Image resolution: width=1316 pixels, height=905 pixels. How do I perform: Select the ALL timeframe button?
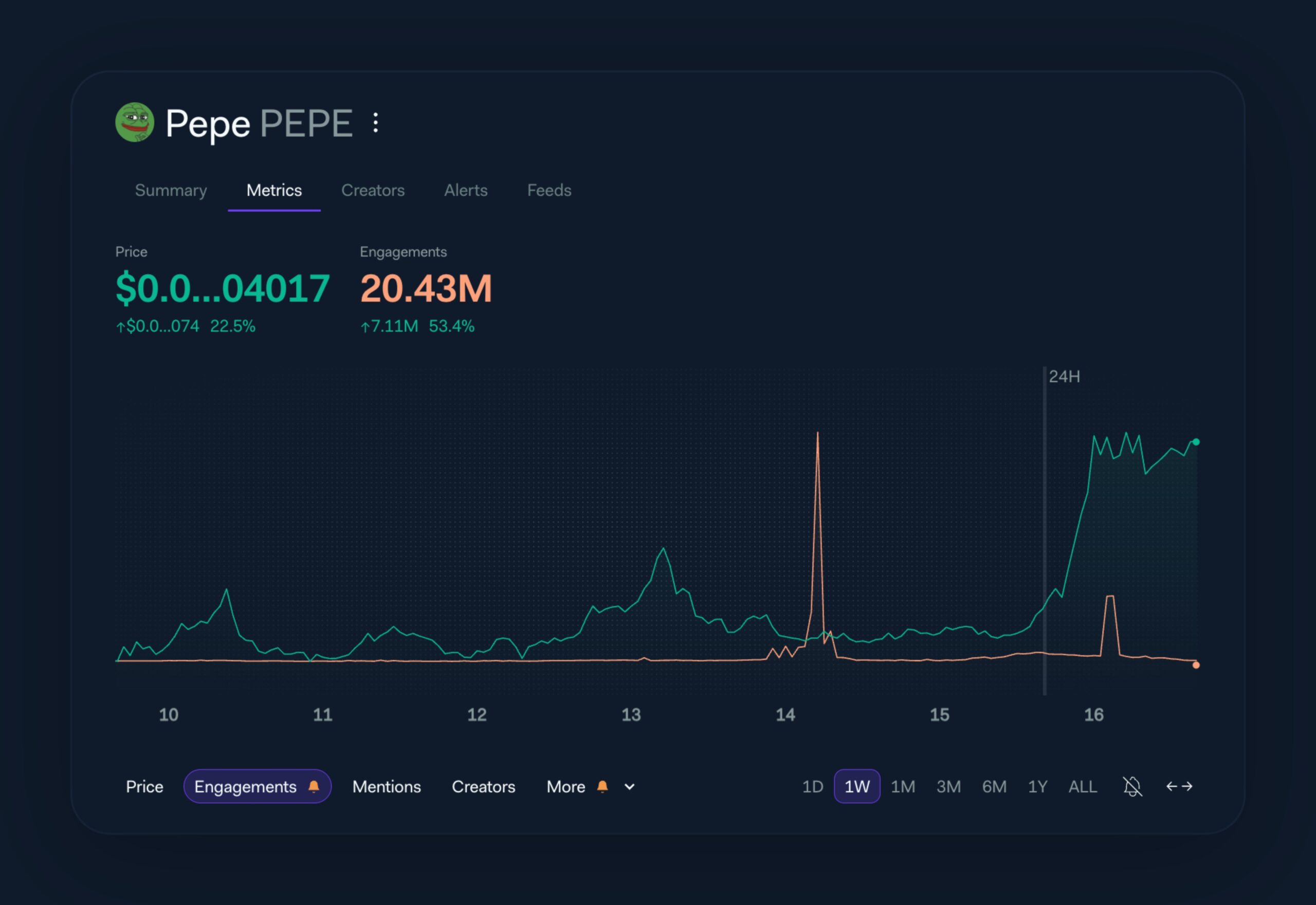[x=1082, y=786]
